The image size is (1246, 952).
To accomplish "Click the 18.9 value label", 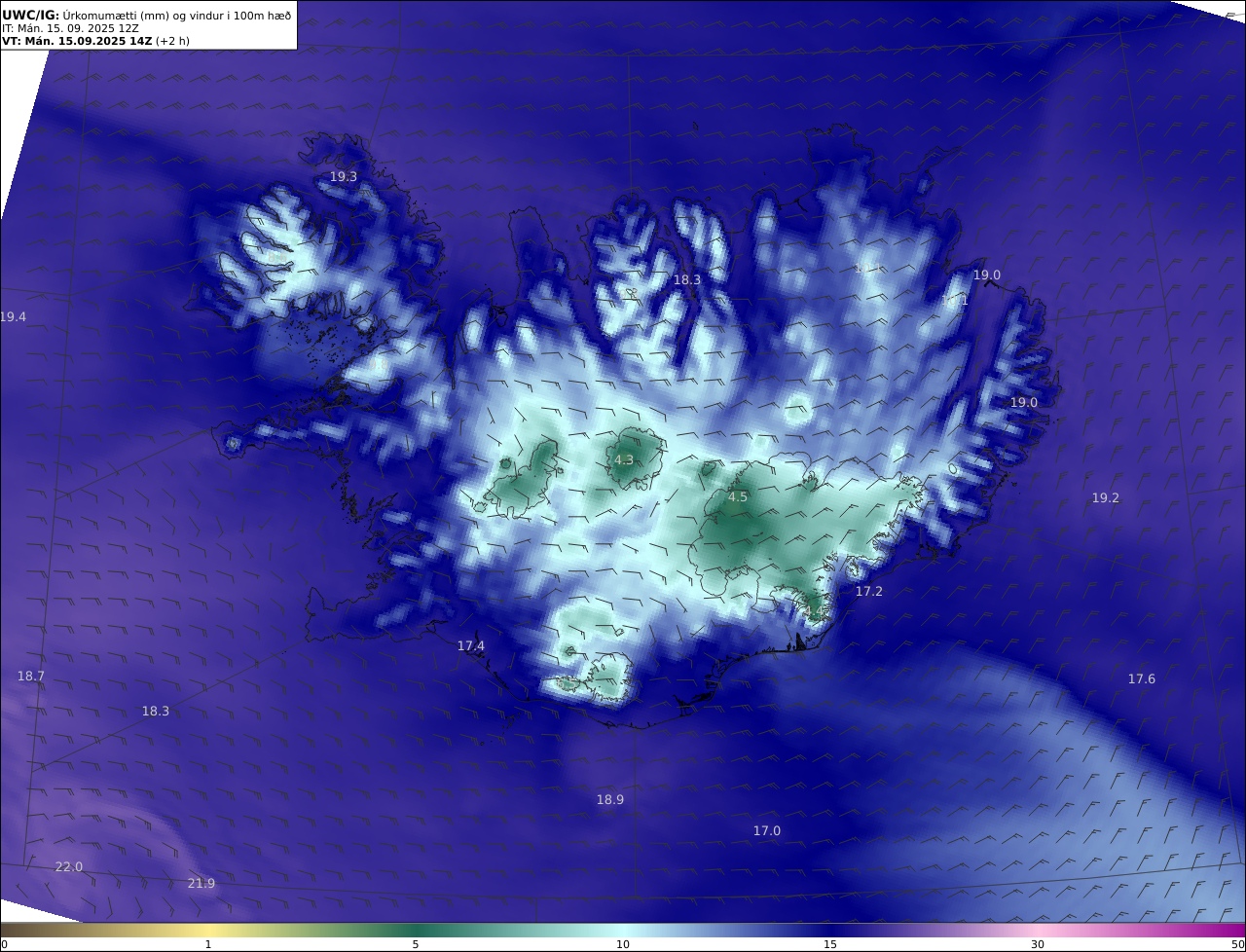I will [609, 799].
